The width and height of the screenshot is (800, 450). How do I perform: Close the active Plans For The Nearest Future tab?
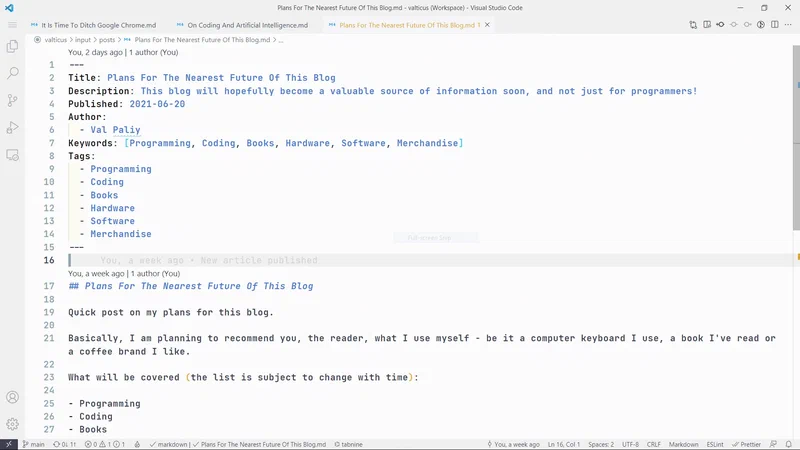(488, 24)
